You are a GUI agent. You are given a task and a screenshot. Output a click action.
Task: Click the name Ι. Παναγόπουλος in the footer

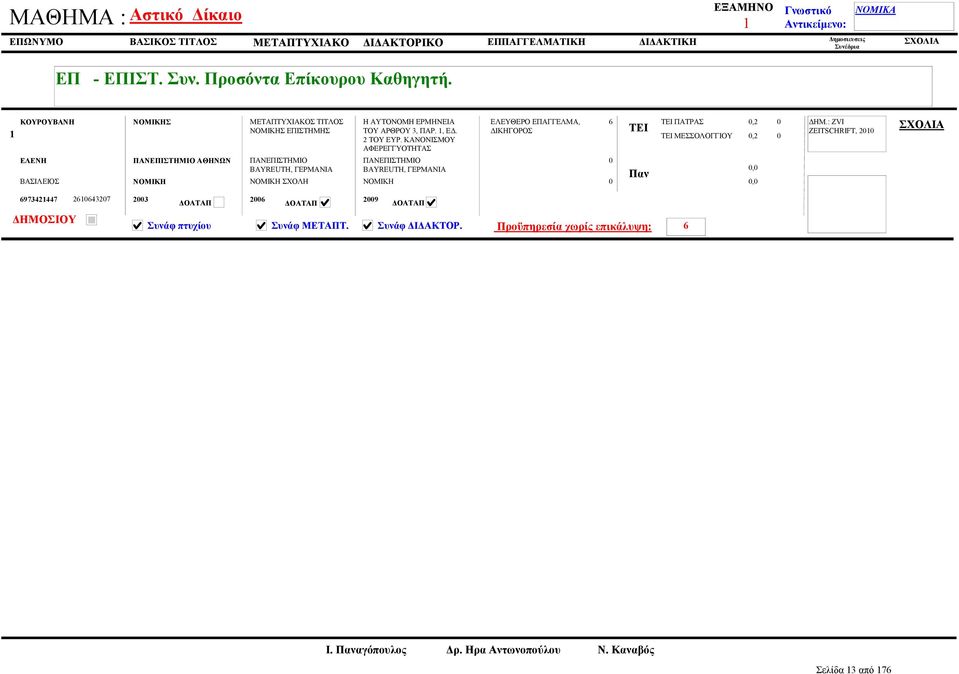tap(366, 650)
